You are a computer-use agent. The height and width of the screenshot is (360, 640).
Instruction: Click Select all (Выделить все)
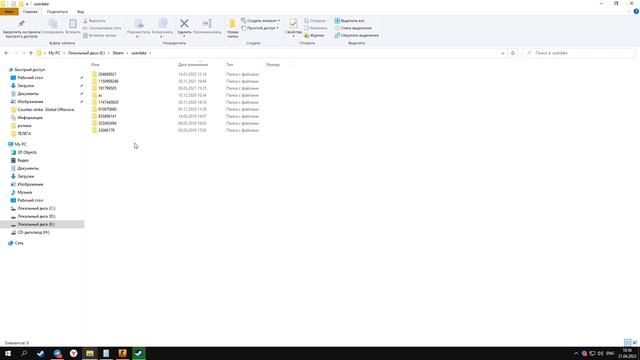point(349,21)
